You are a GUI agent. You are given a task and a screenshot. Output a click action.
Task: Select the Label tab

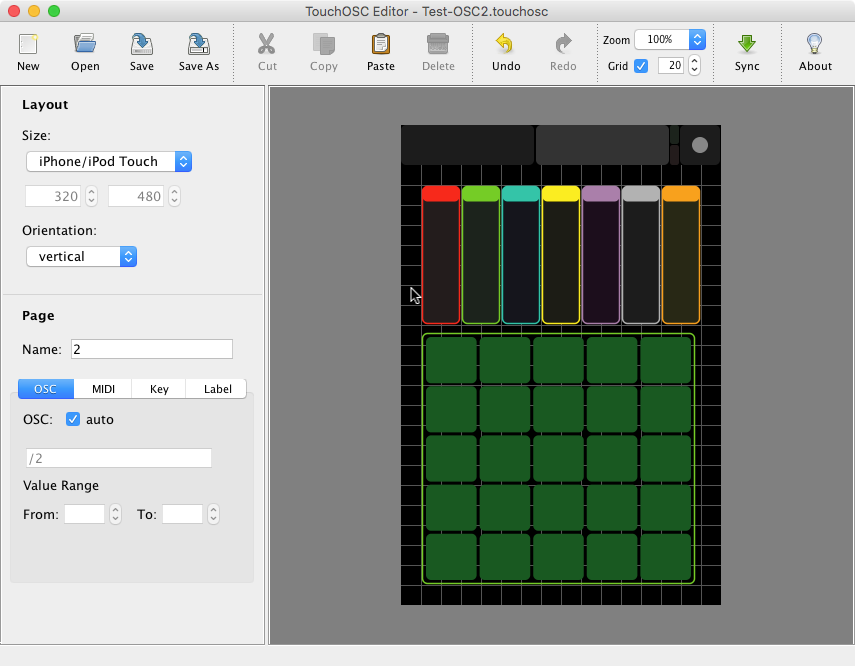[217, 389]
